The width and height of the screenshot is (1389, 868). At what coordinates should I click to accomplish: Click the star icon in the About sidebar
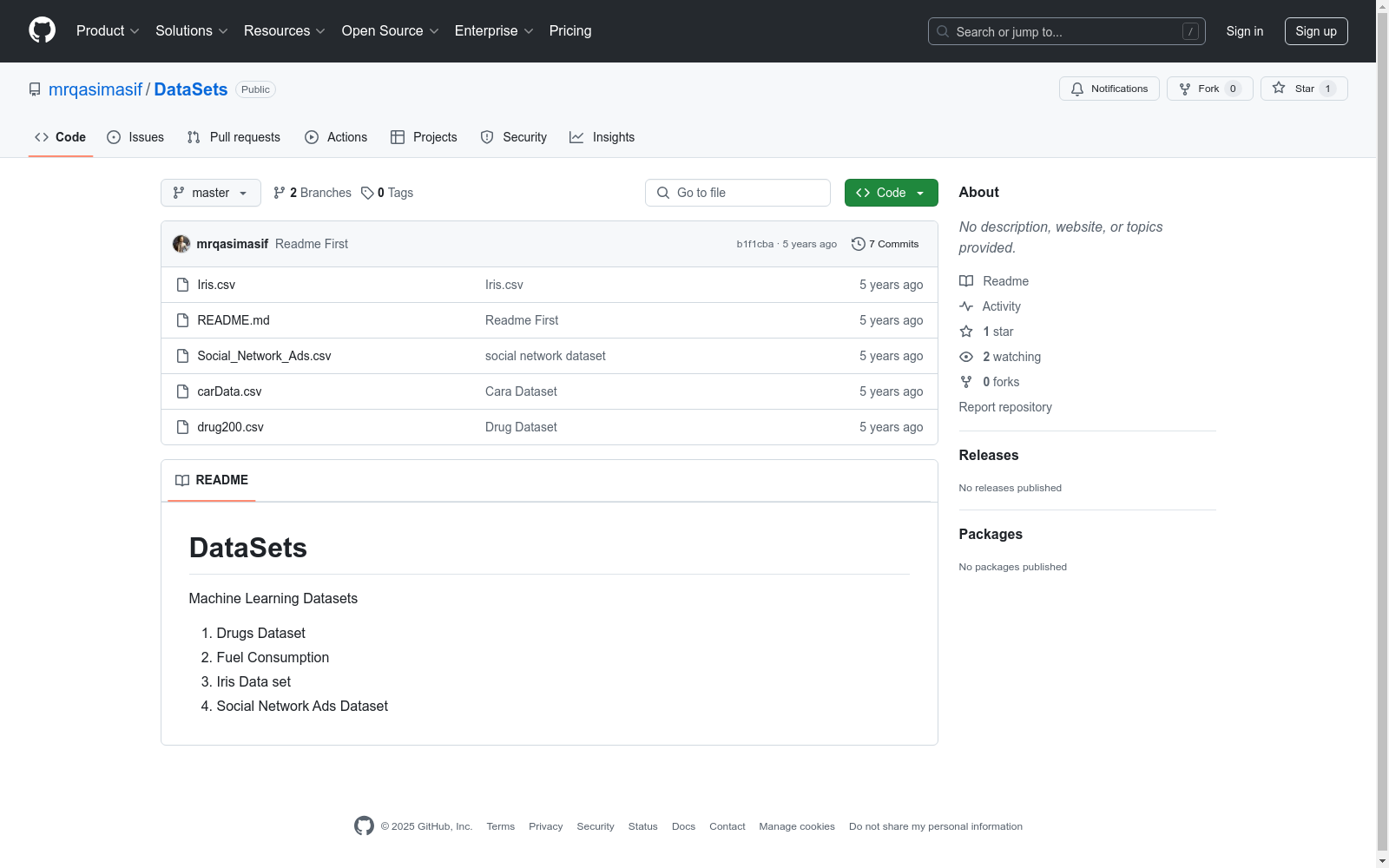click(966, 332)
